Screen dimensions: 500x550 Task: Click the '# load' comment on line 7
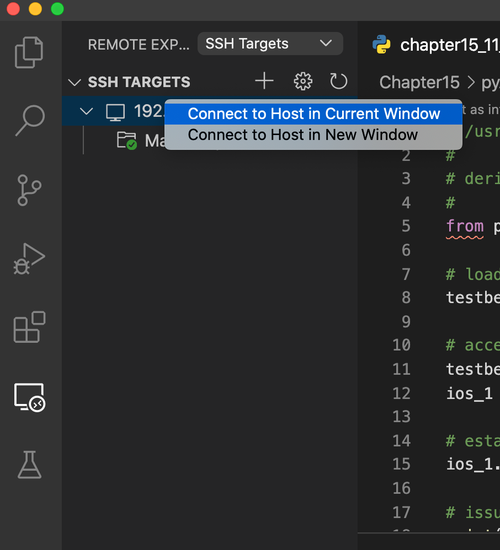tap(473, 274)
